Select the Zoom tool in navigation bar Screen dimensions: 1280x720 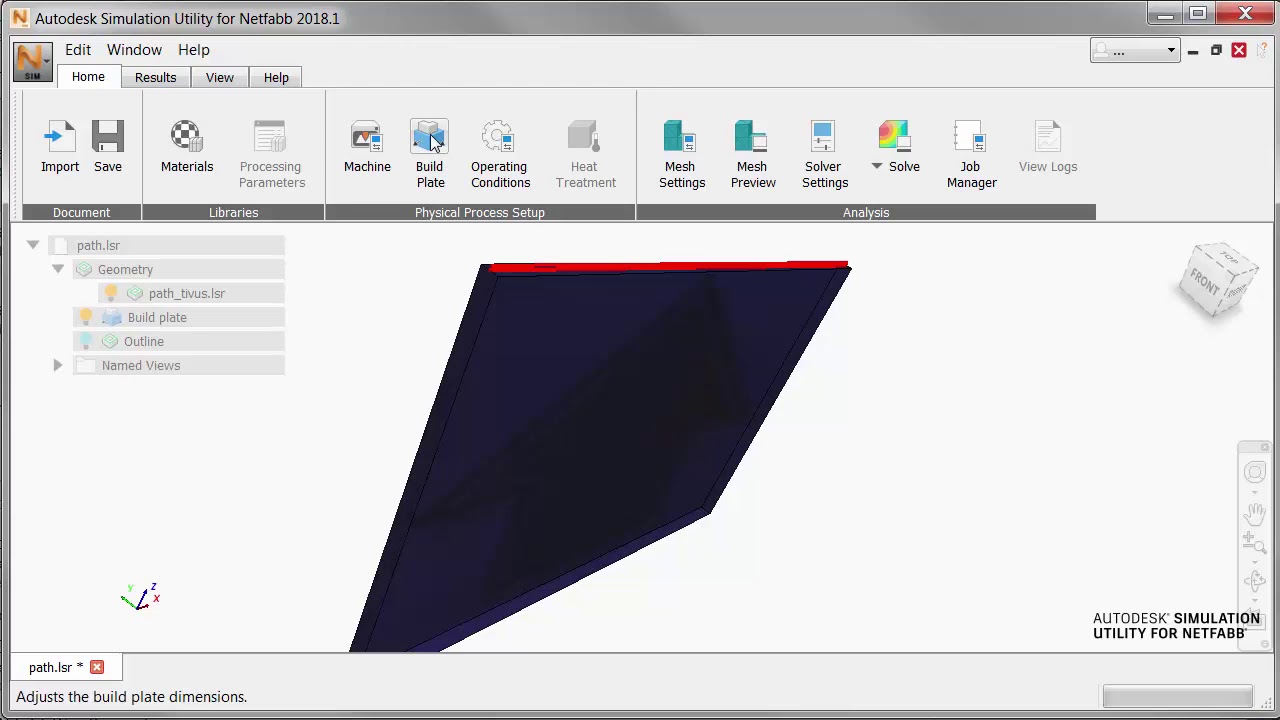point(1255,543)
